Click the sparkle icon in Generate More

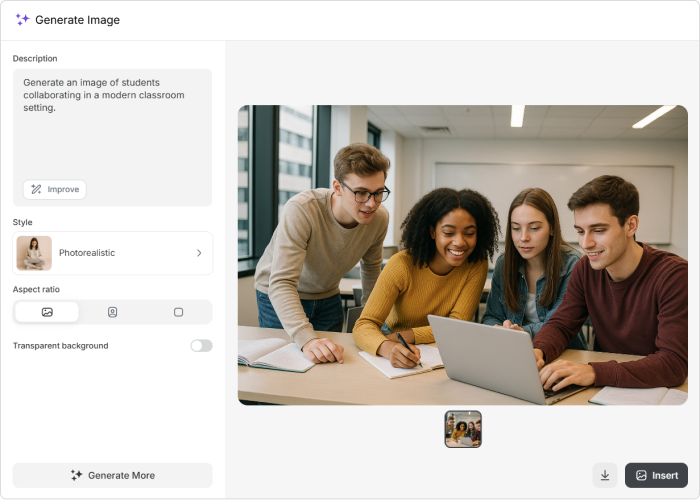coord(76,475)
